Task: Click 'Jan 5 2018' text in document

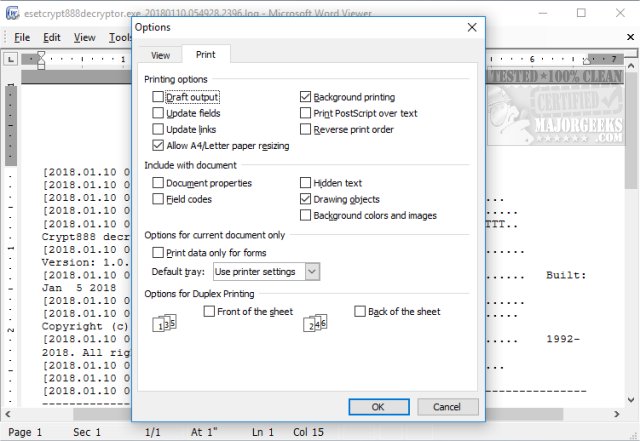Action: pyautogui.click(x=79, y=288)
